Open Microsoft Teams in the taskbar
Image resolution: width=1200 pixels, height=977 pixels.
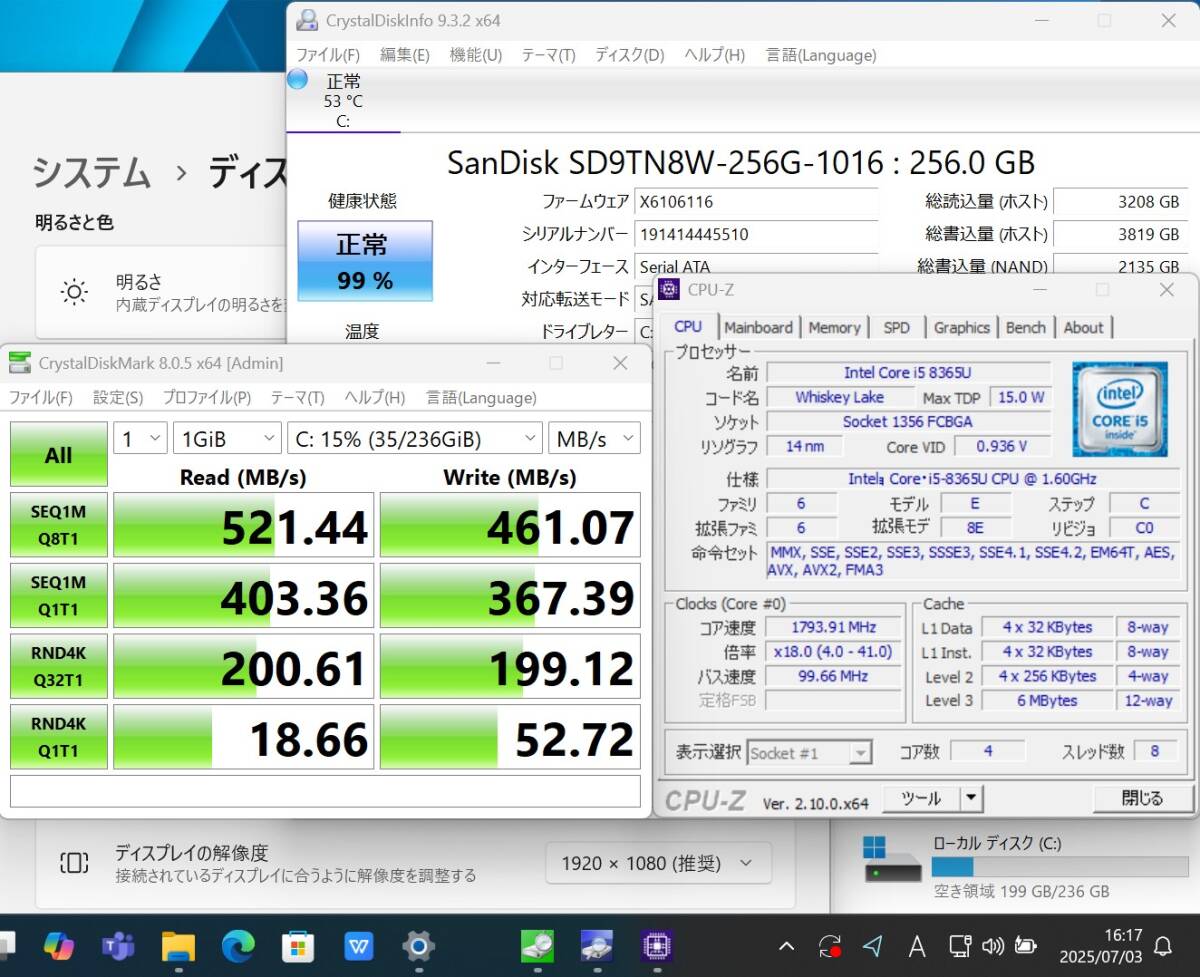tap(118, 944)
